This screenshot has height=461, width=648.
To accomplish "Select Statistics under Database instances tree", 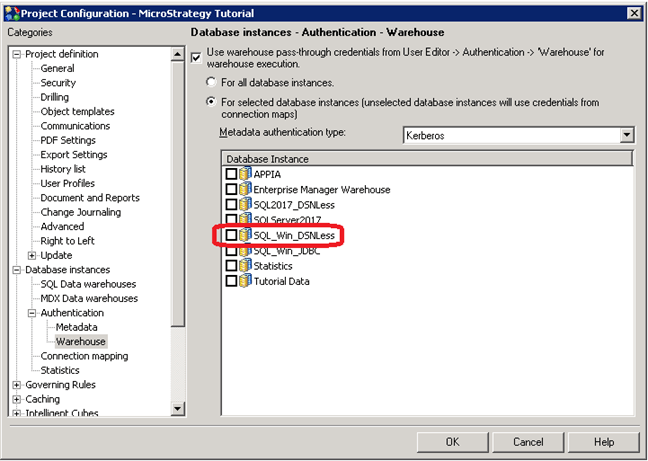I will coord(60,371).
